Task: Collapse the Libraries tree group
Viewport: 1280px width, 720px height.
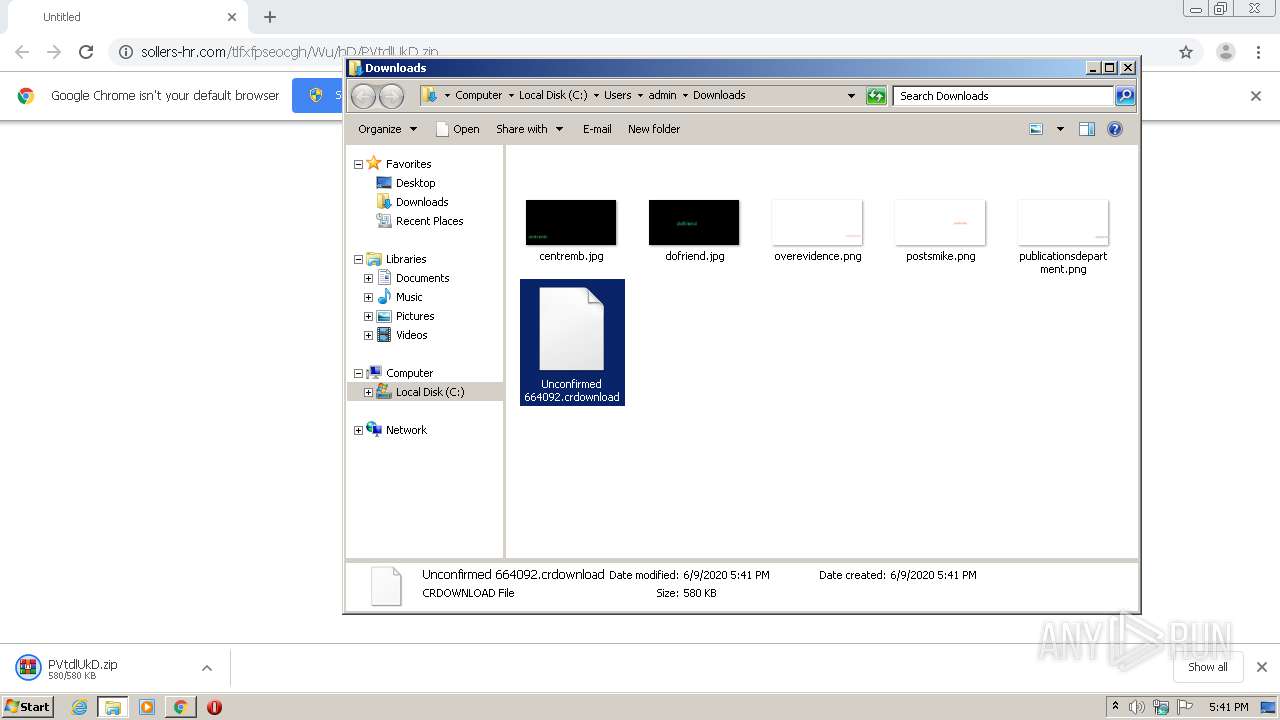Action: [358, 259]
